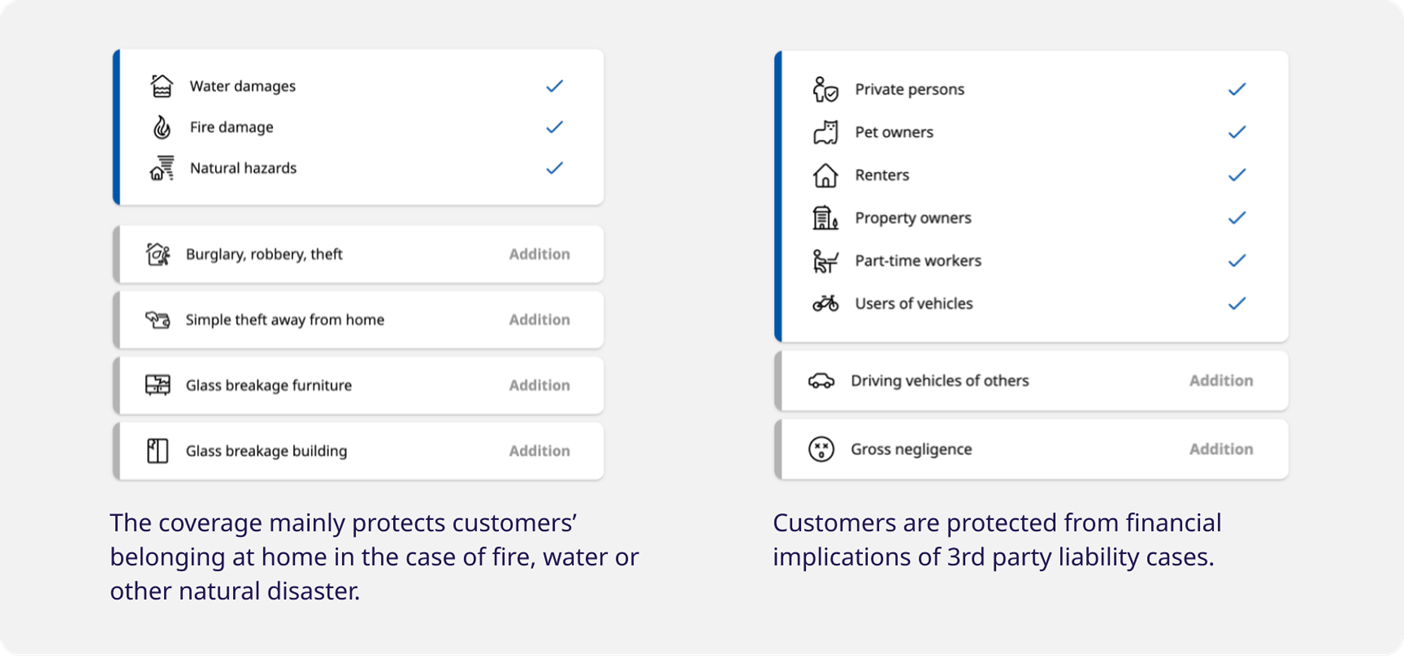Click the Pet owners cat icon
Screen dimensions: 1404x658
pyautogui.click(x=825, y=132)
